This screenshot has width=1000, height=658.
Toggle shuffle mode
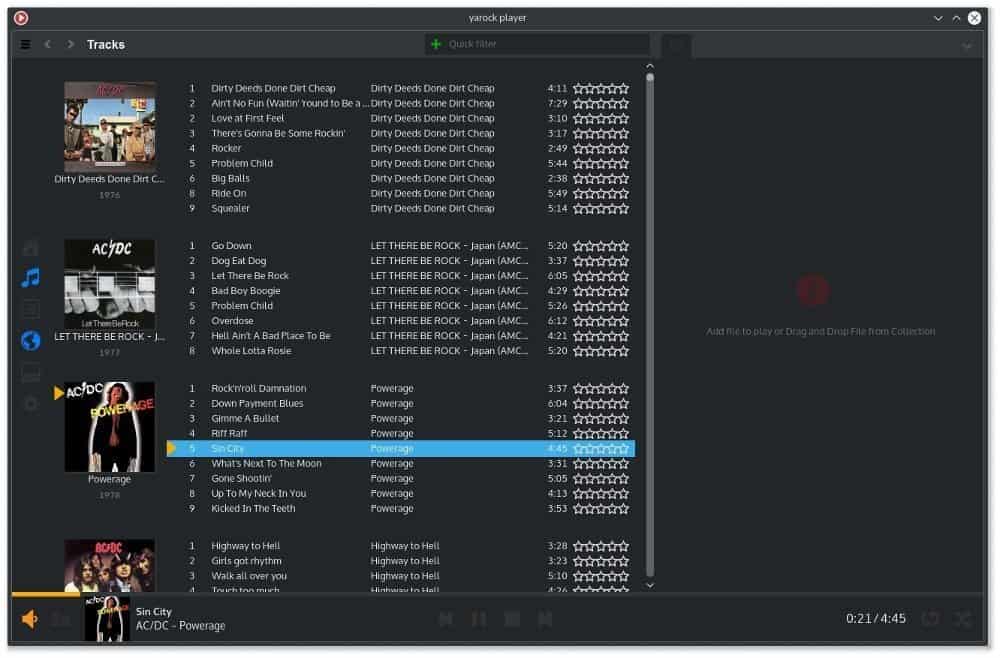tap(962, 618)
